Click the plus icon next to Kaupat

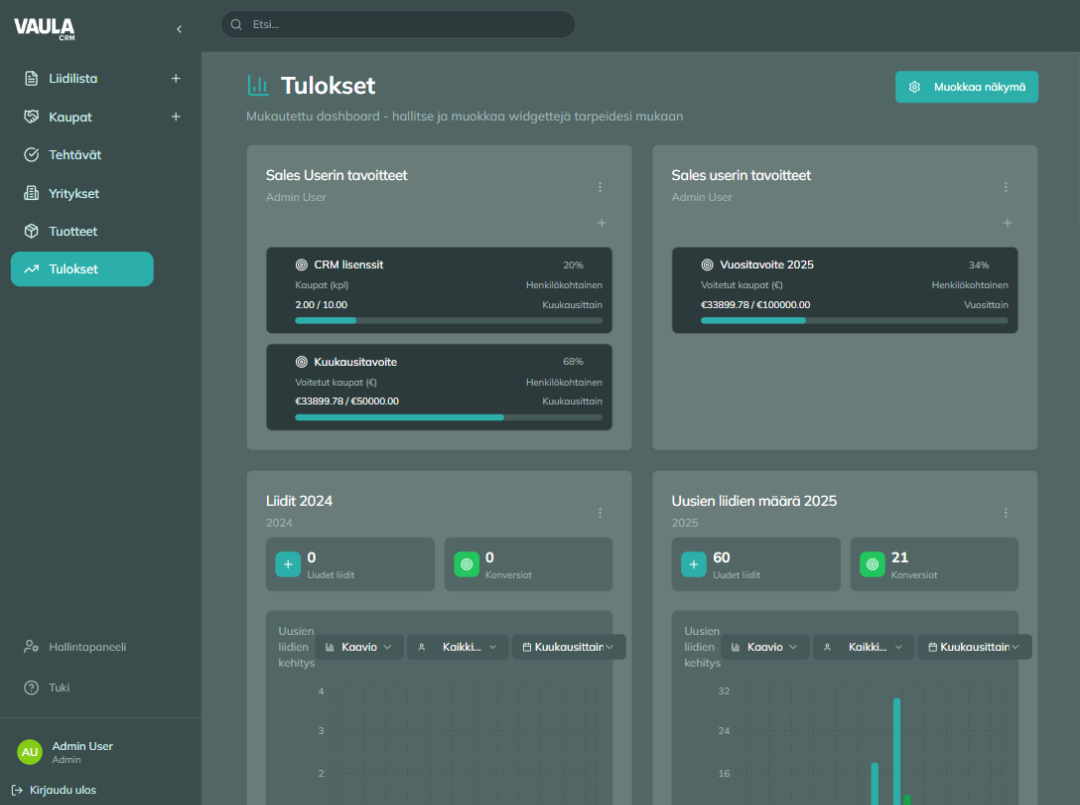[x=176, y=117]
